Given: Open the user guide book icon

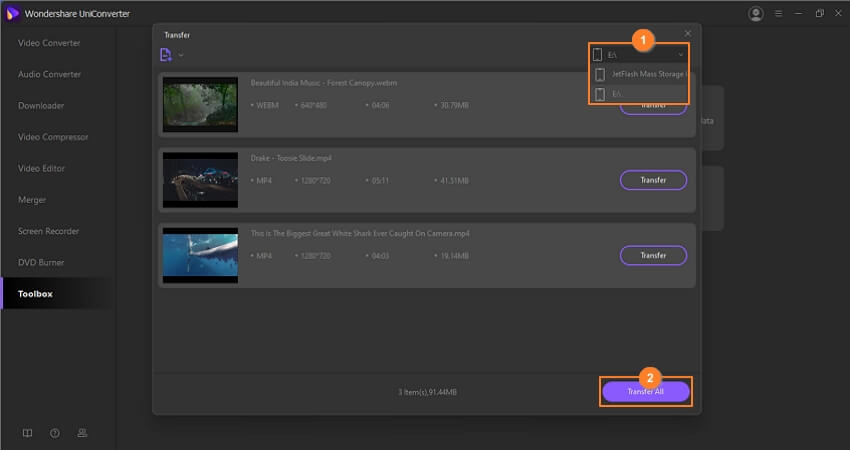Looking at the screenshot, I should tap(27, 433).
